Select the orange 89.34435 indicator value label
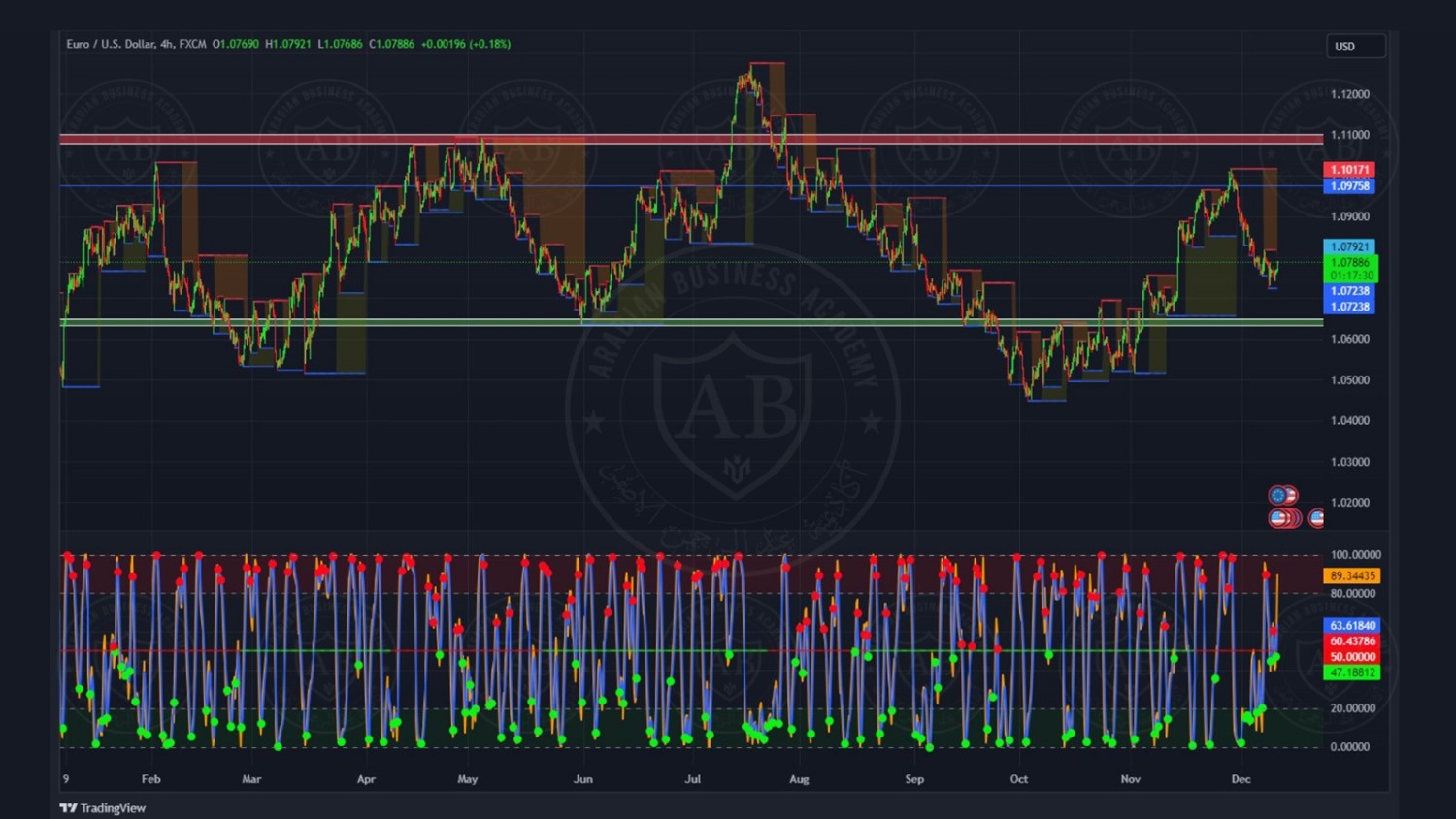The height and width of the screenshot is (819, 1456). 1352,575
